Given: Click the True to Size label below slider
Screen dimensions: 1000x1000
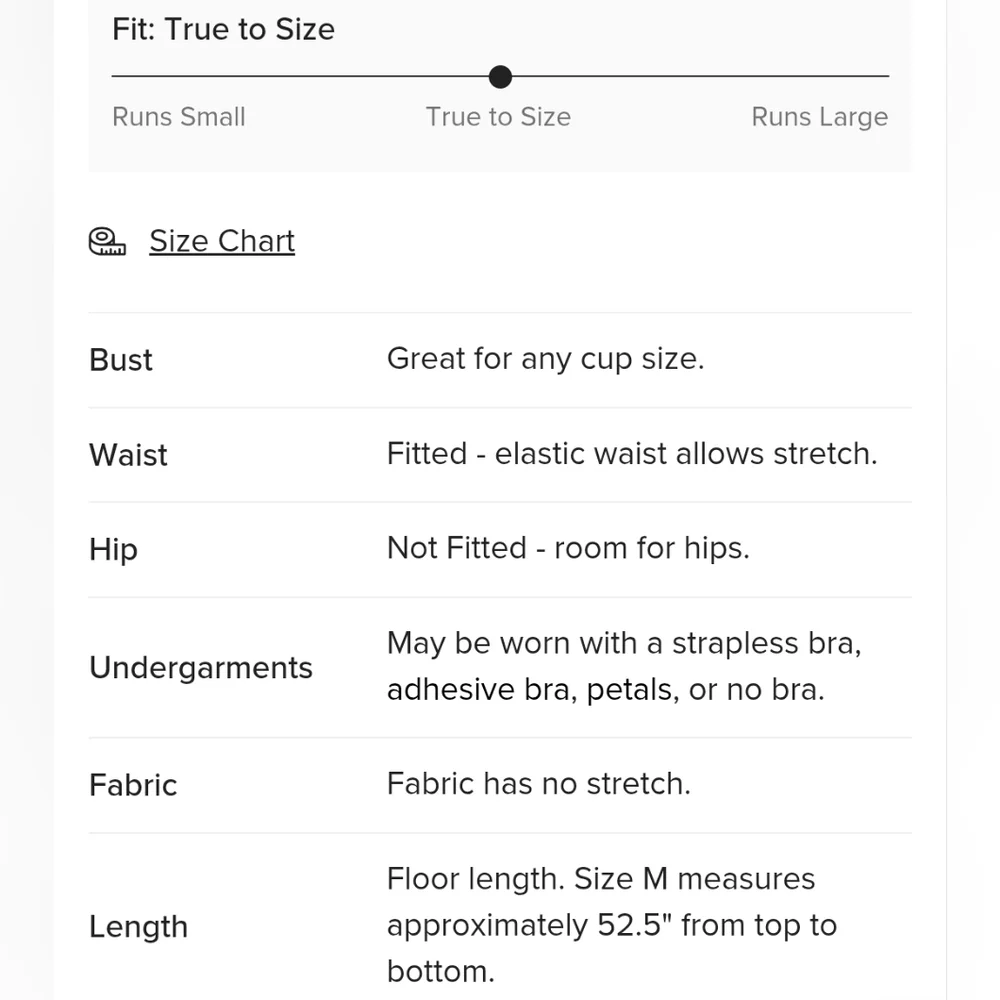Looking at the screenshot, I should [x=498, y=117].
